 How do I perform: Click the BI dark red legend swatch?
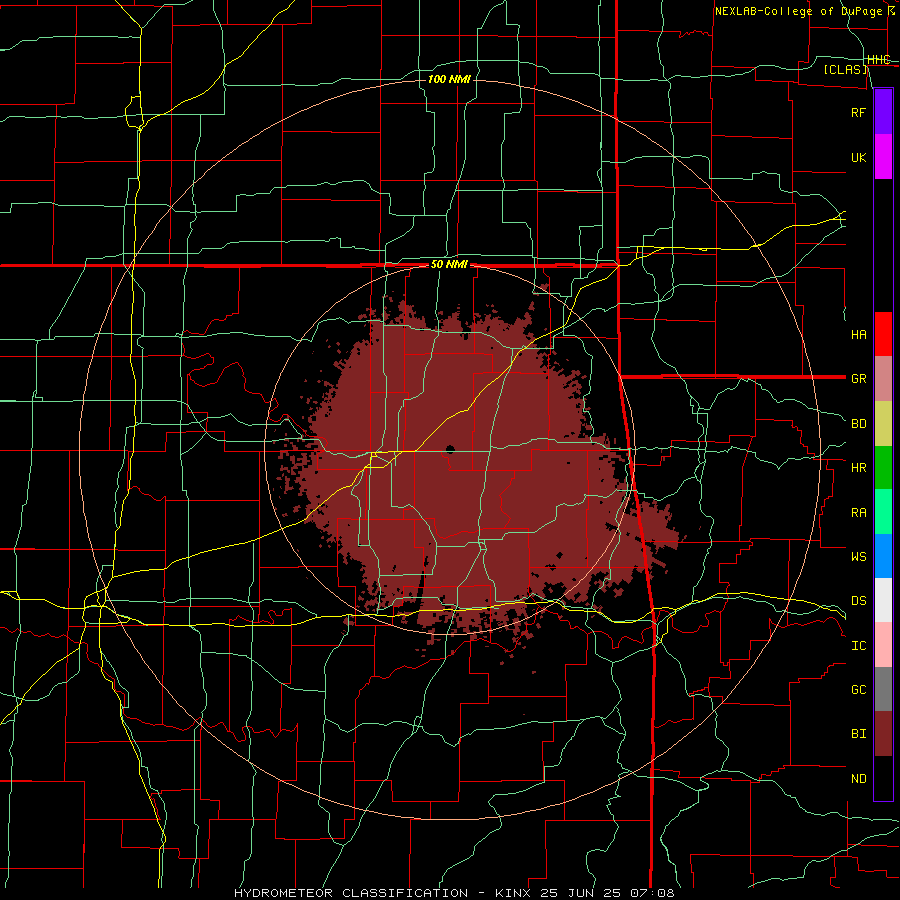tap(883, 734)
